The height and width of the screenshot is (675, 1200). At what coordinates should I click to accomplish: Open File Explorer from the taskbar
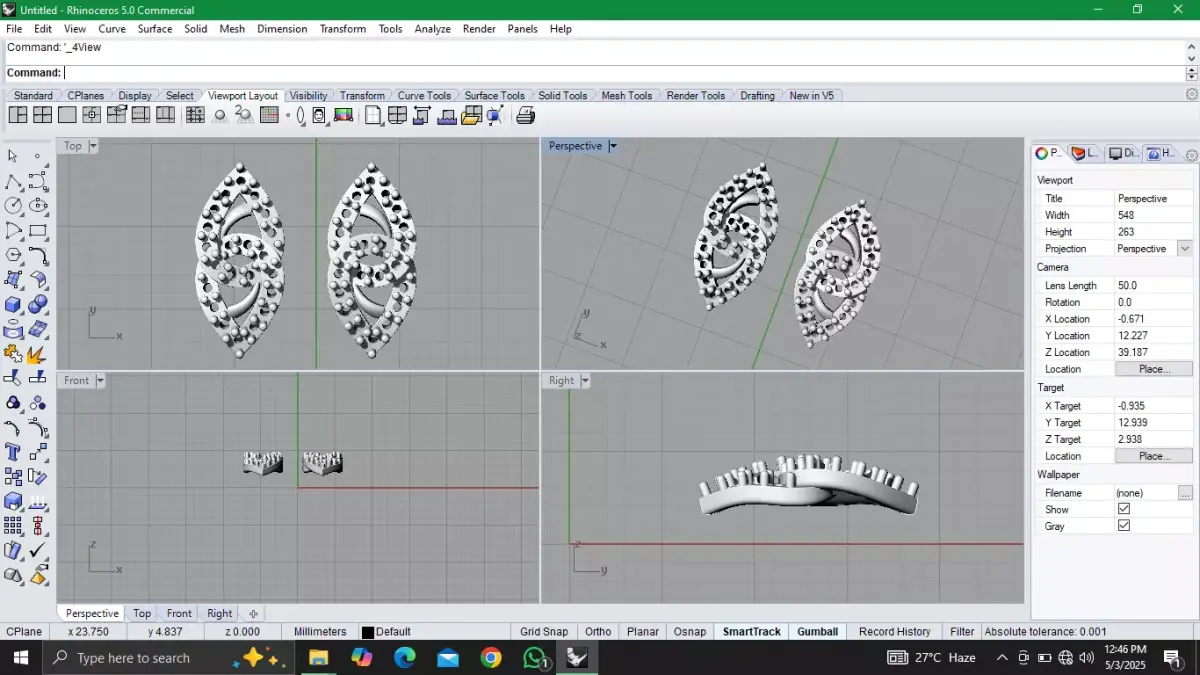[318, 657]
